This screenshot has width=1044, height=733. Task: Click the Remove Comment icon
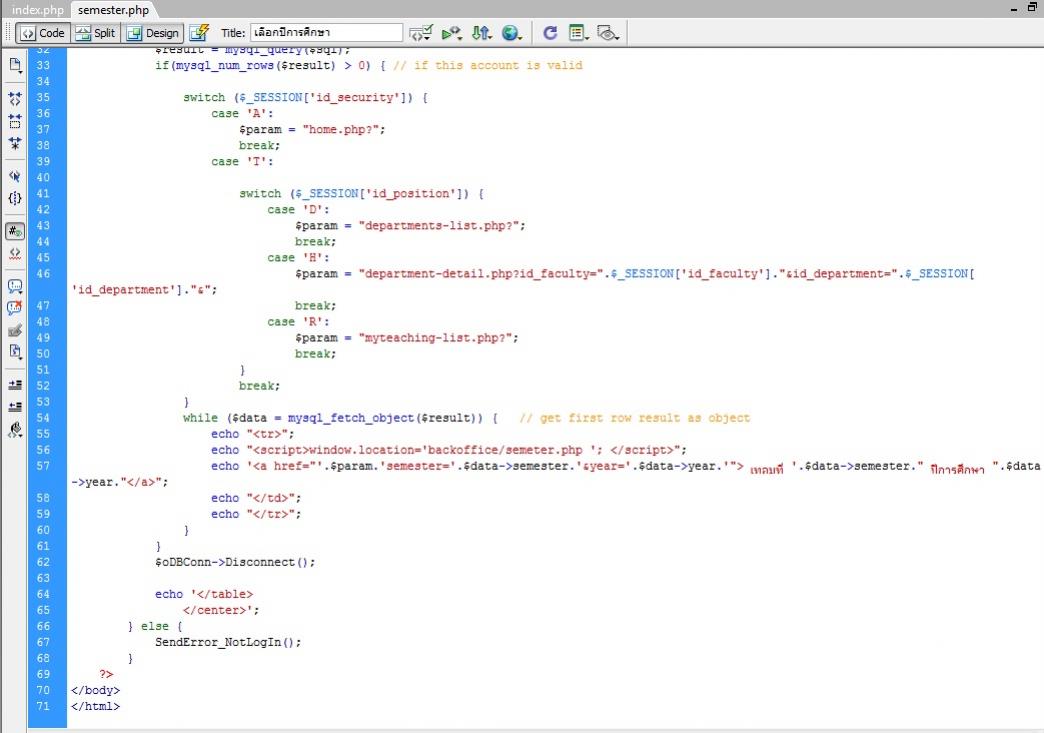pyautogui.click(x=15, y=308)
